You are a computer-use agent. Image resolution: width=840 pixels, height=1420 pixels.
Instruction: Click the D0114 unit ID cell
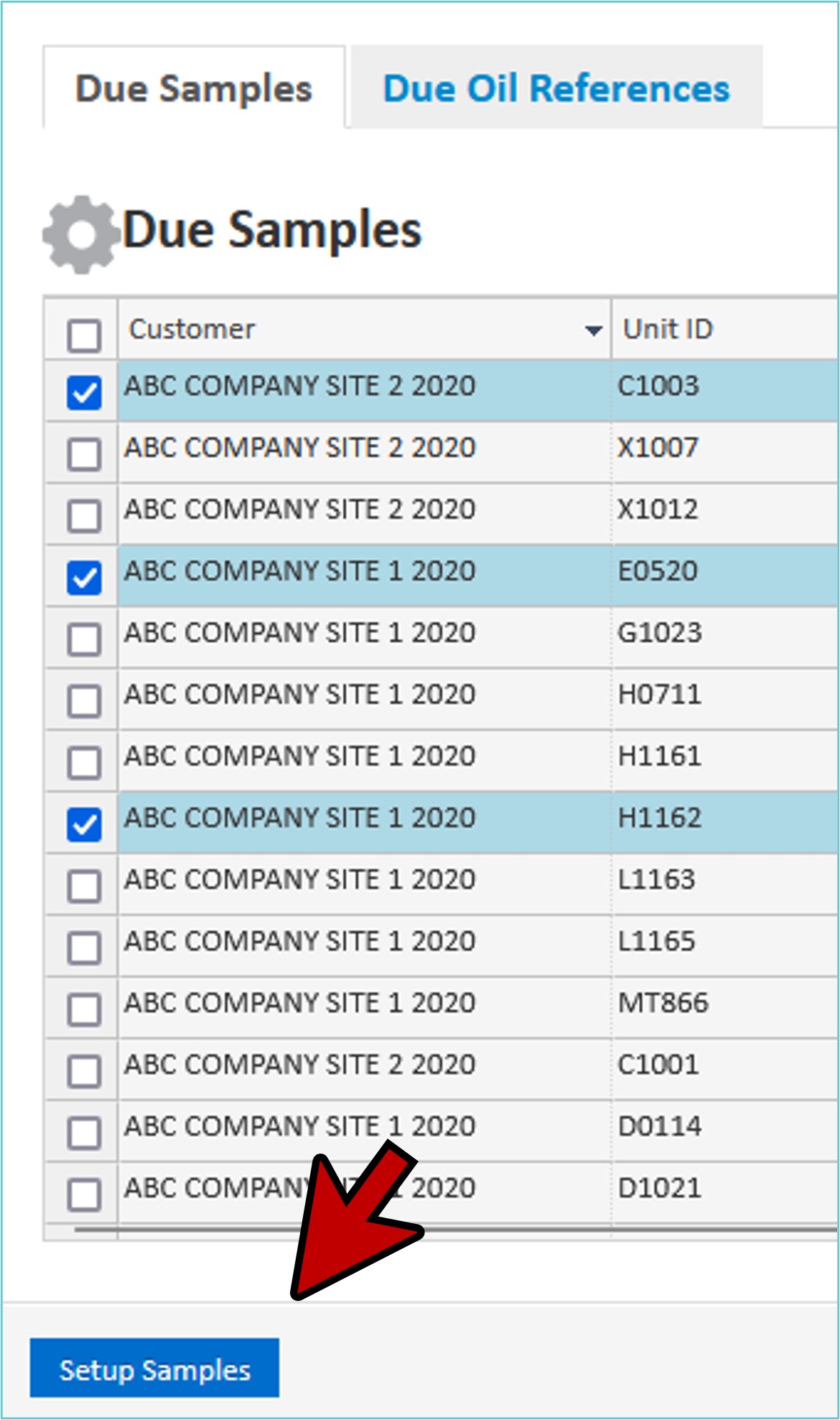pos(659,1126)
